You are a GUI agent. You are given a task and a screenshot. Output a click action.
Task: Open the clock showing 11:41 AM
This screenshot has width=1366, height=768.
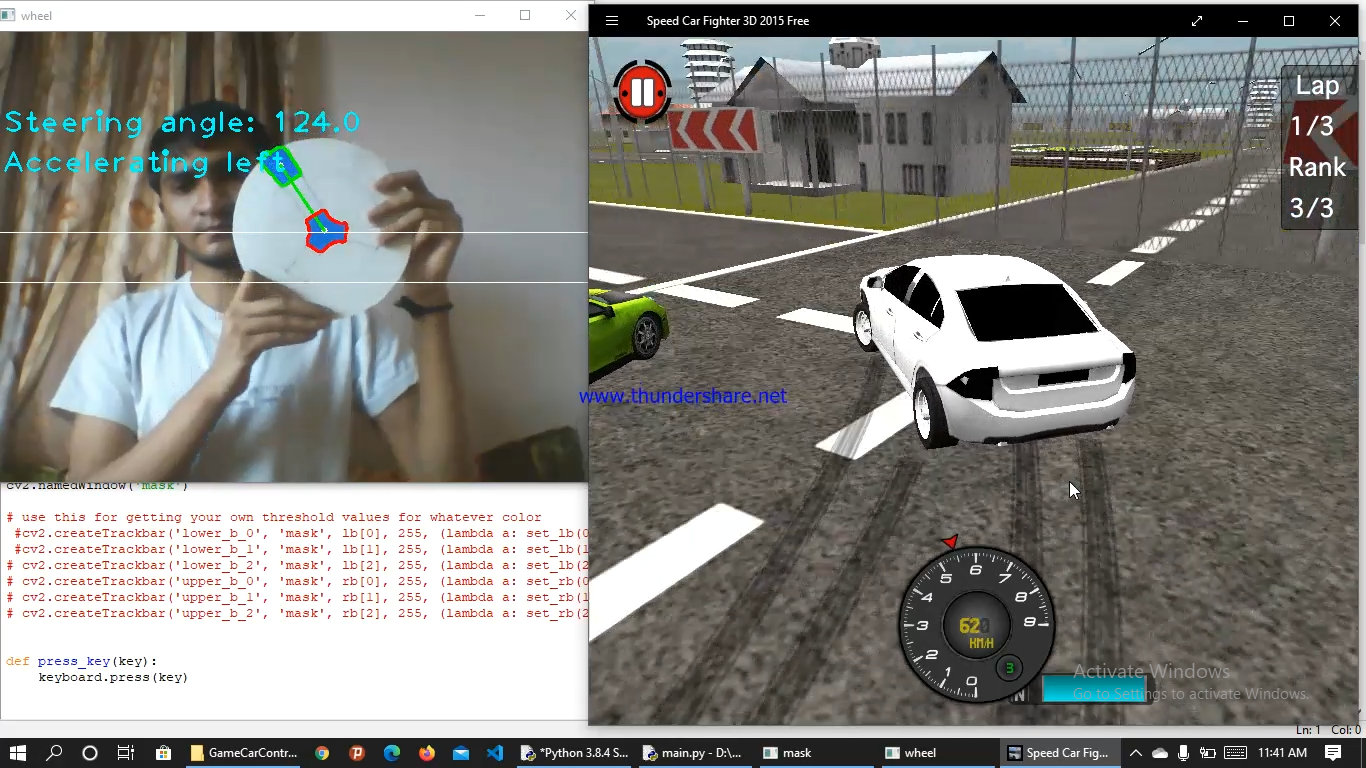click(1282, 753)
